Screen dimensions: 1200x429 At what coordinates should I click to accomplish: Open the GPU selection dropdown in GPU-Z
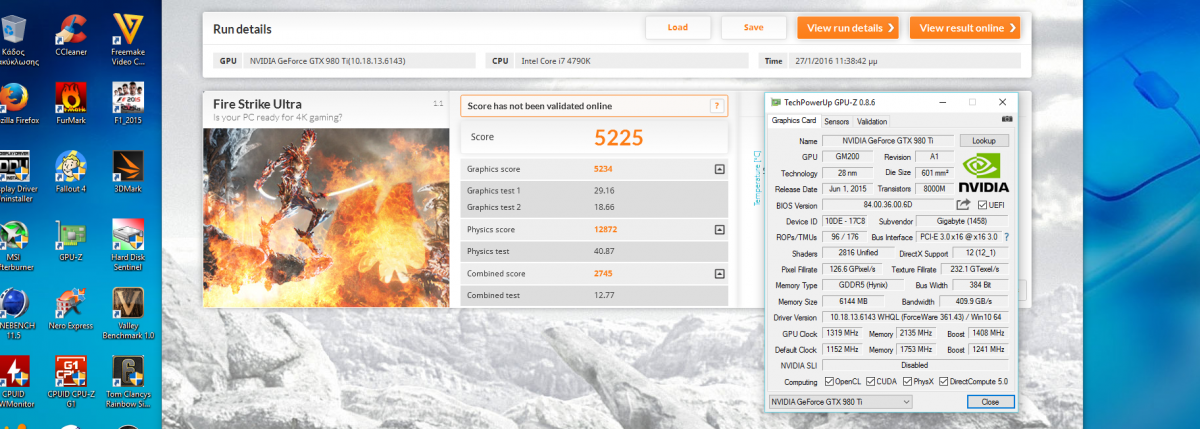click(x=840, y=401)
